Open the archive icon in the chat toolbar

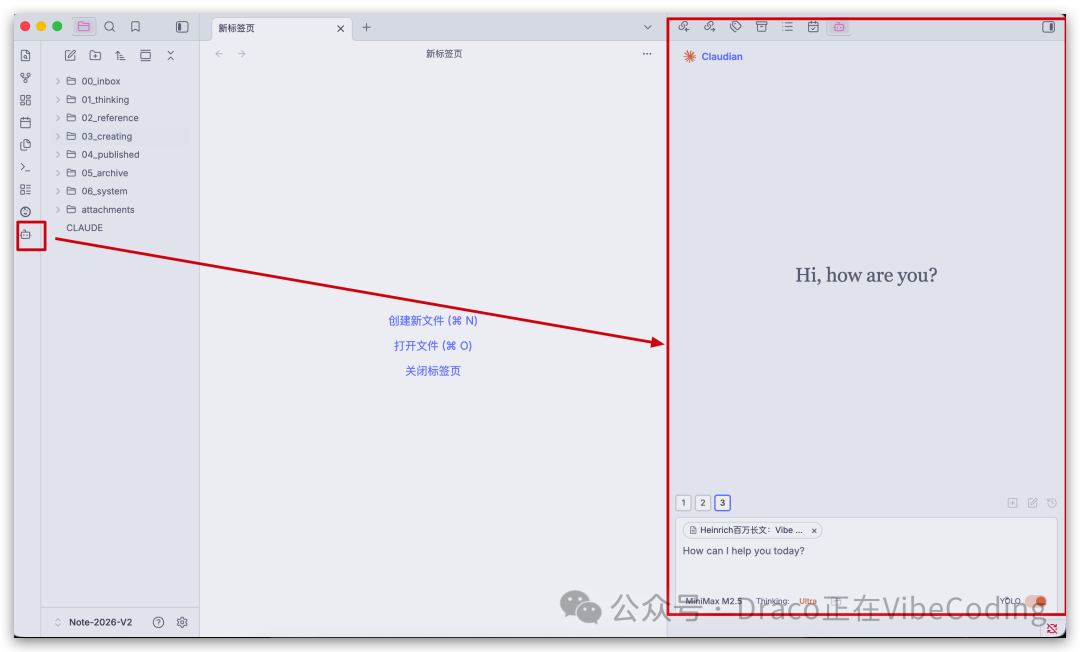point(761,27)
